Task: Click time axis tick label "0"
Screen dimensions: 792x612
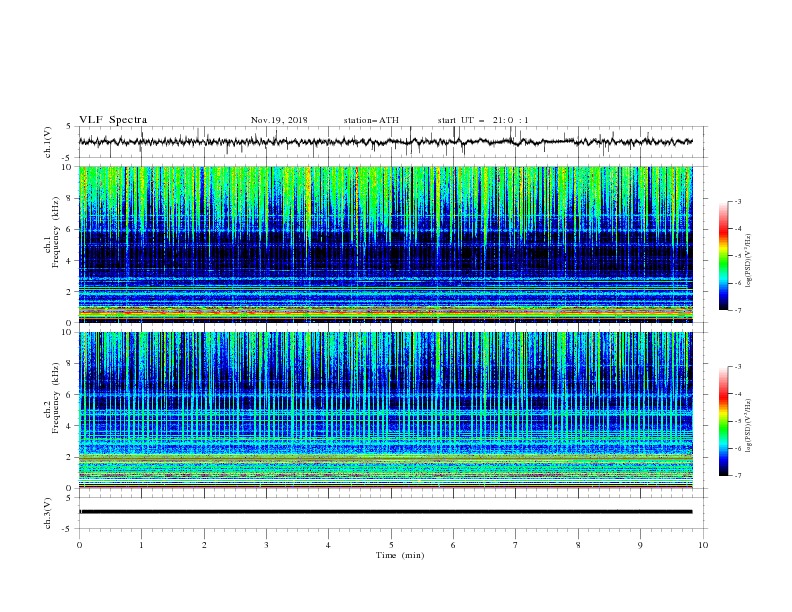Action: (79, 545)
